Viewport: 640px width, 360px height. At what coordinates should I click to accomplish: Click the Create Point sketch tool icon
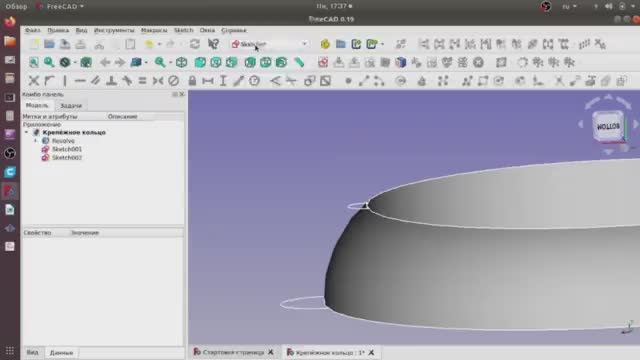click(348, 81)
